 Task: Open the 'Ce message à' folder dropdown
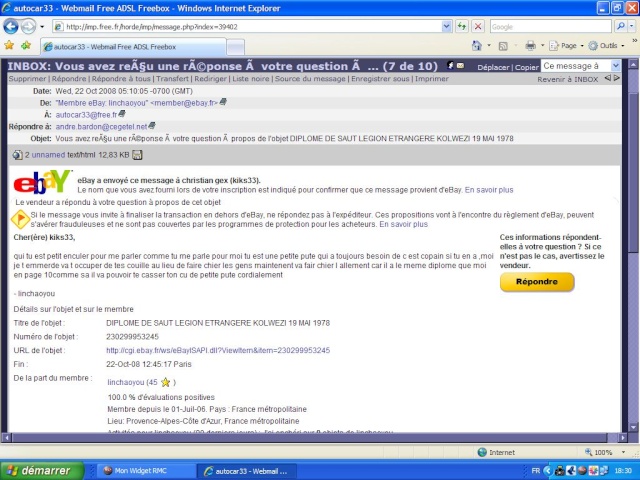click(x=581, y=66)
